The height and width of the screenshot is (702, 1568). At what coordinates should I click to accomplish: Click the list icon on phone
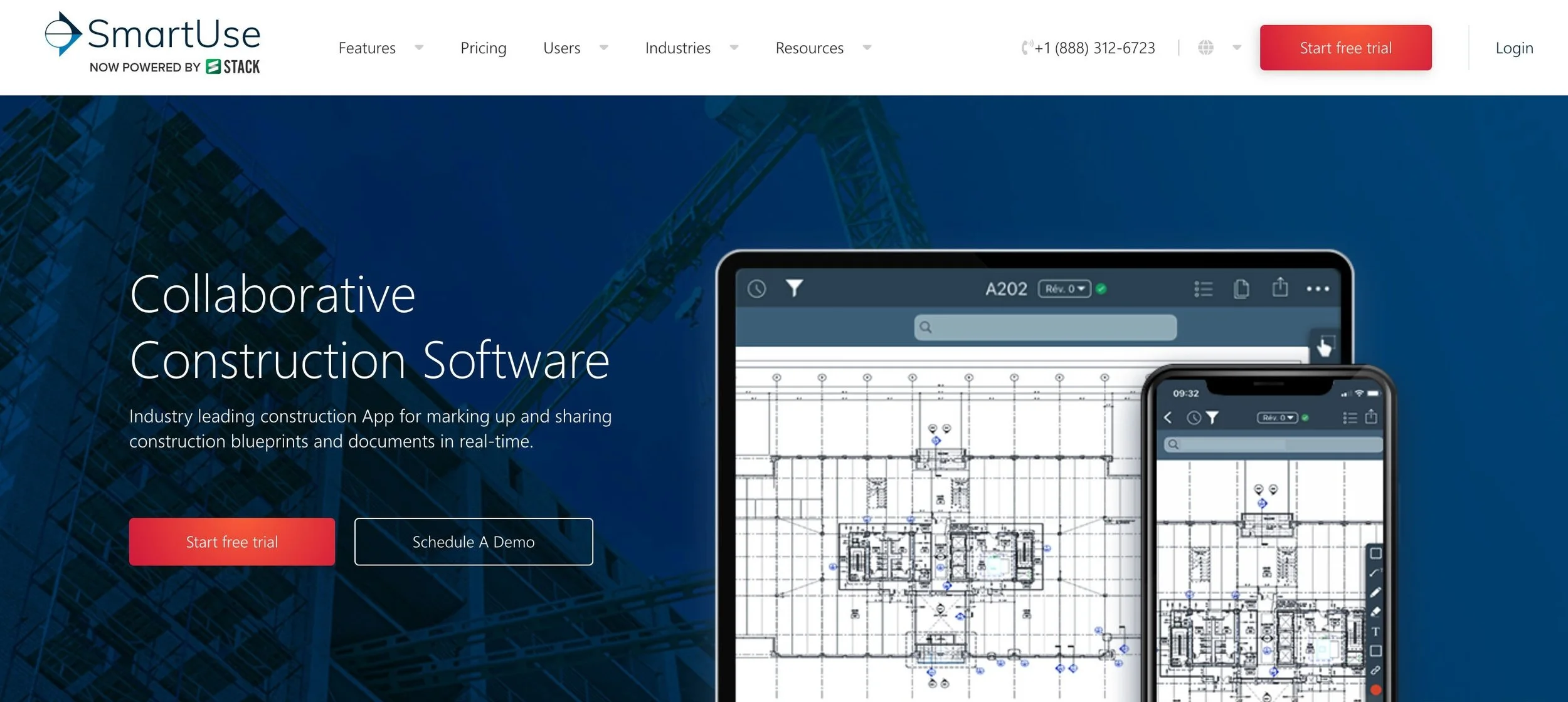[1350, 417]
